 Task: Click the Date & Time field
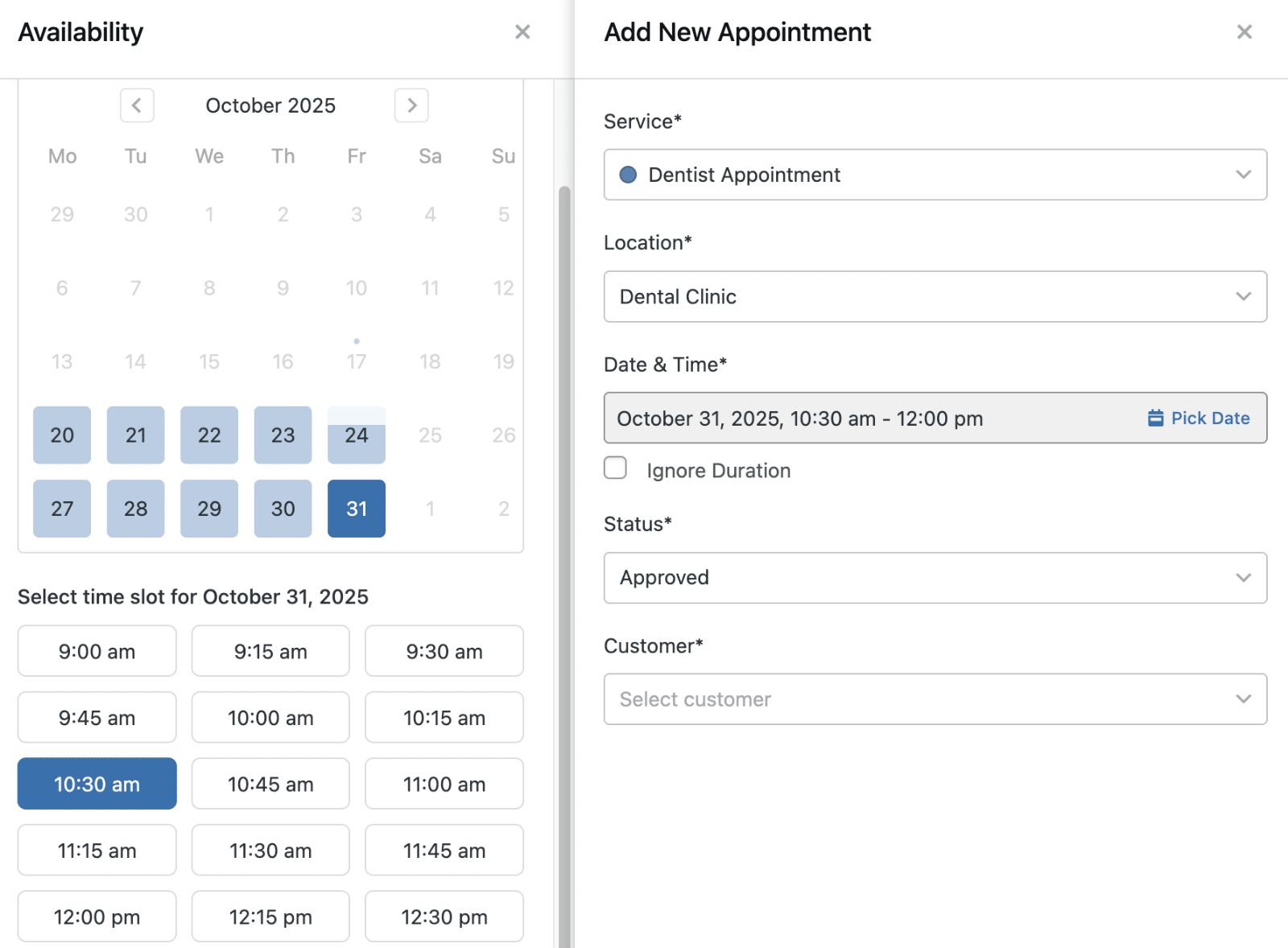pos(869,418)
